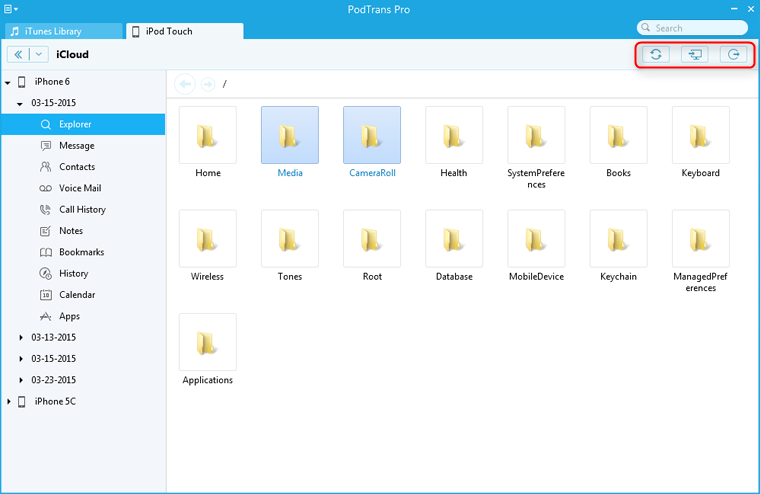Open Apps in the sidebar
The height and width of the screenshot is (494, 760).
[x=69, y=316]
